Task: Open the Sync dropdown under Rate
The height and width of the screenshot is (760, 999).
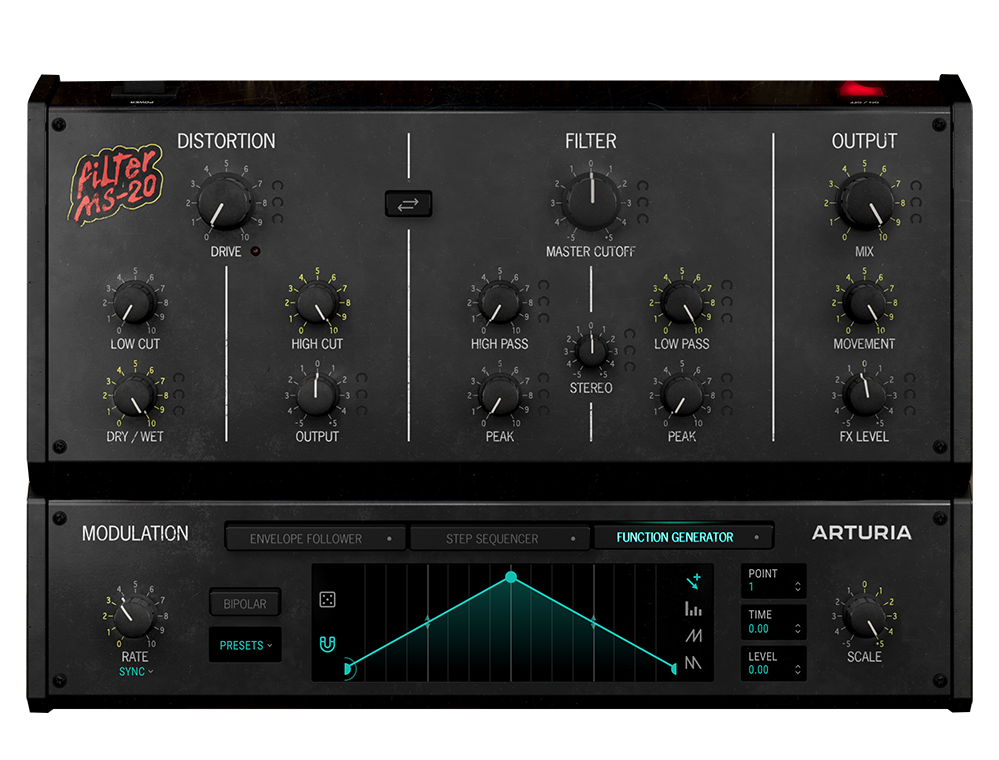Action: pyautogui.click(x=136, y=671)
